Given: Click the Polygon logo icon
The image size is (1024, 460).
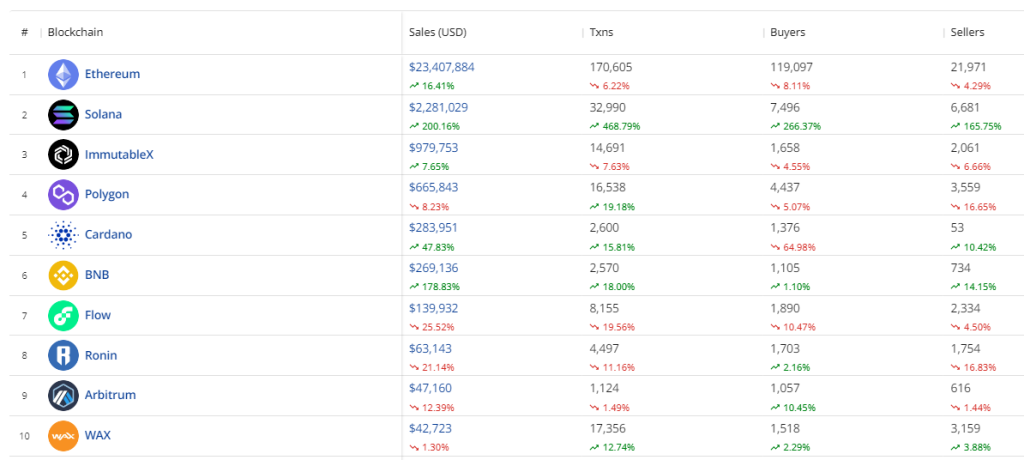Looking at the screenshot, I should (63, 195).
